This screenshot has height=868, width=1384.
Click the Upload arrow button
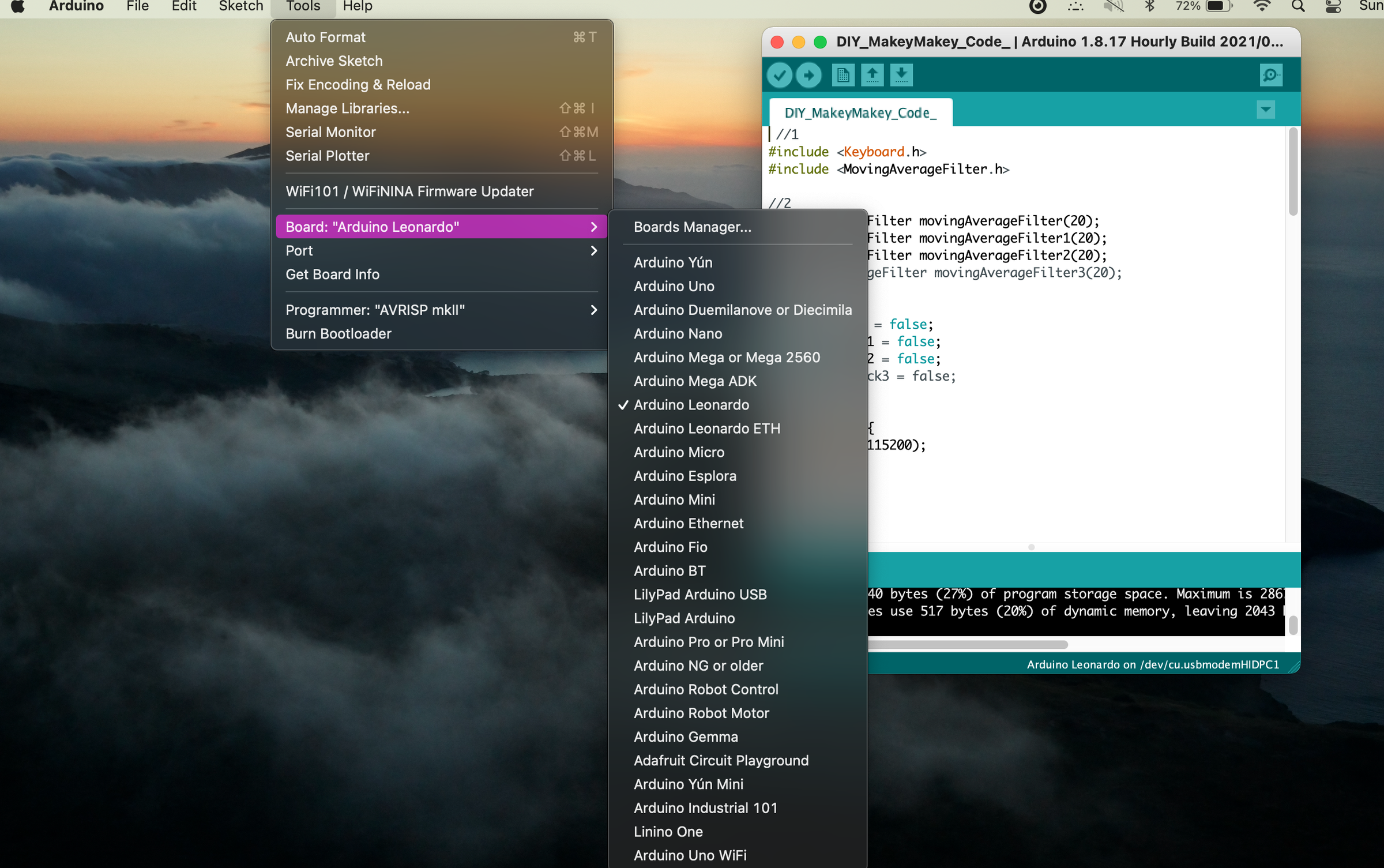808,75
